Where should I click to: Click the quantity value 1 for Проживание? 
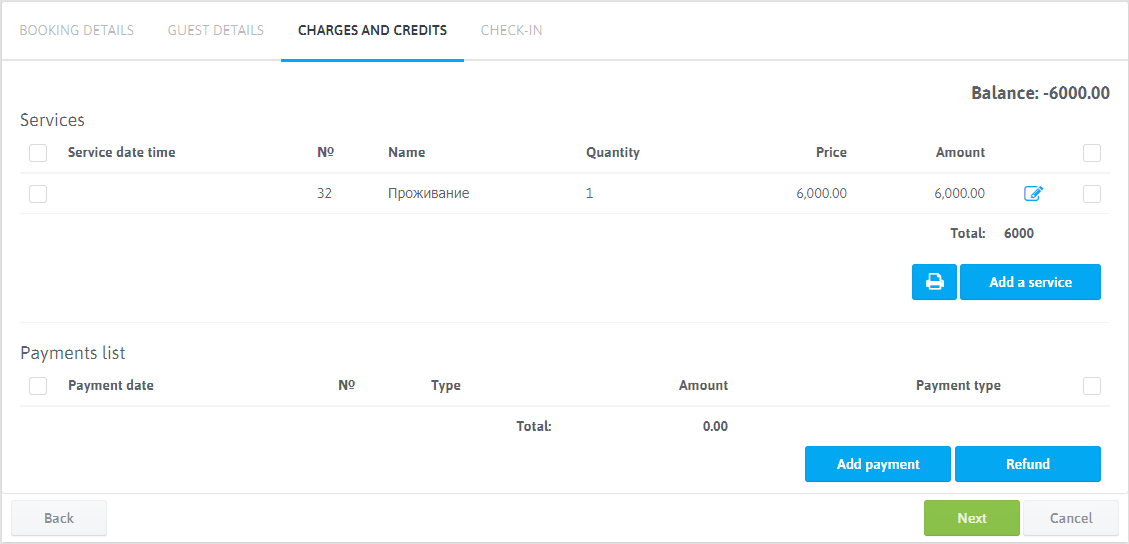pos(590,194)
